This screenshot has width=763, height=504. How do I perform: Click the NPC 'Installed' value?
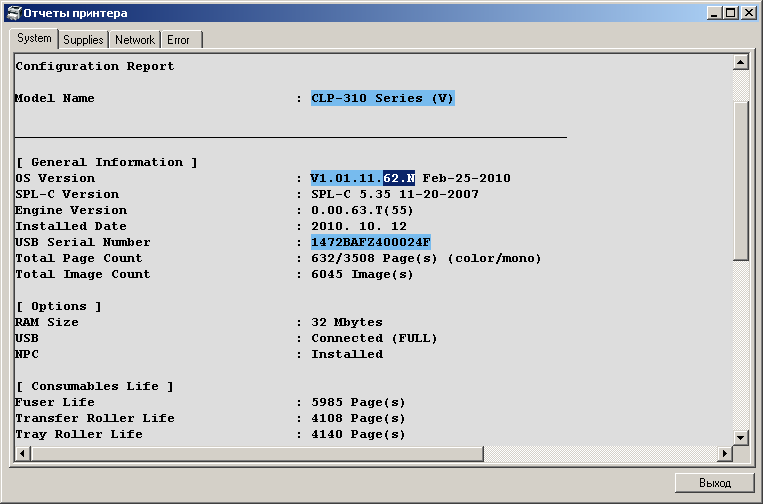point(347,354)
